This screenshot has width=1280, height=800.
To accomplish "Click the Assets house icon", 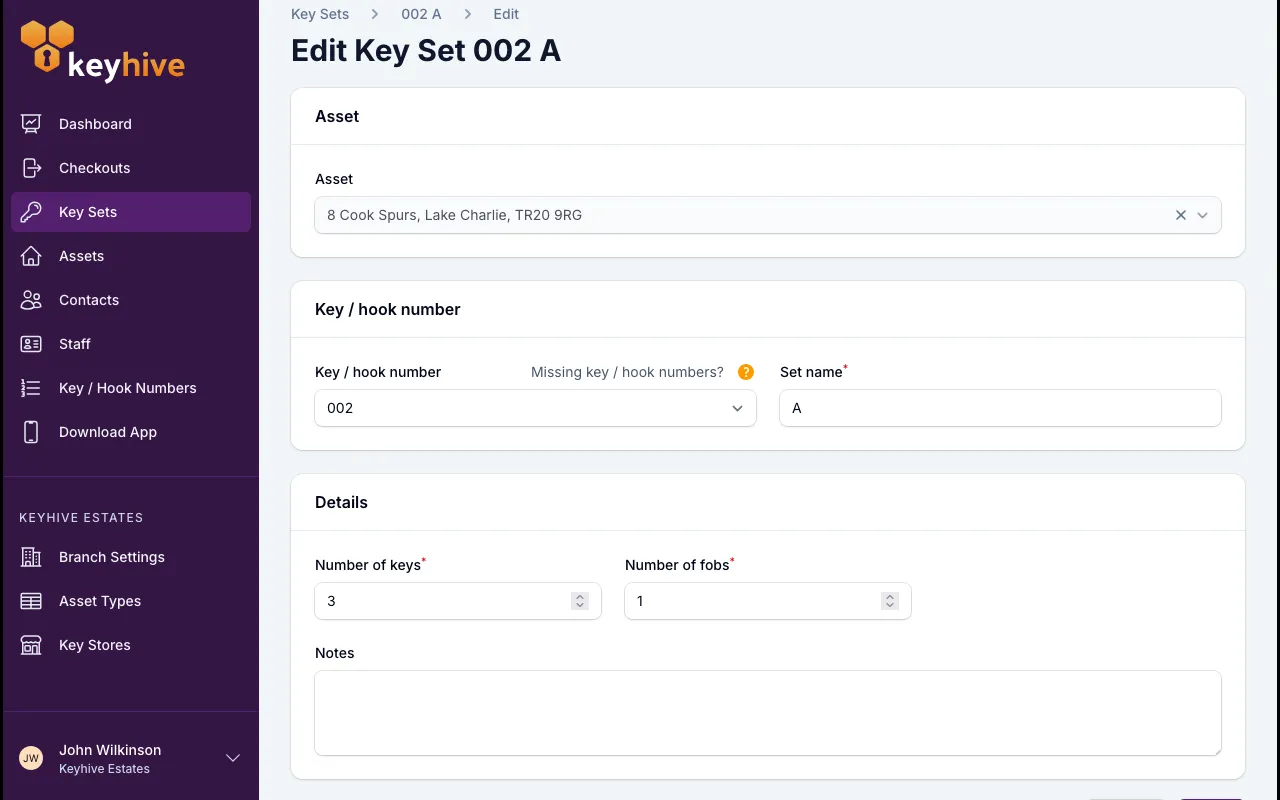I will pos(31,256).
